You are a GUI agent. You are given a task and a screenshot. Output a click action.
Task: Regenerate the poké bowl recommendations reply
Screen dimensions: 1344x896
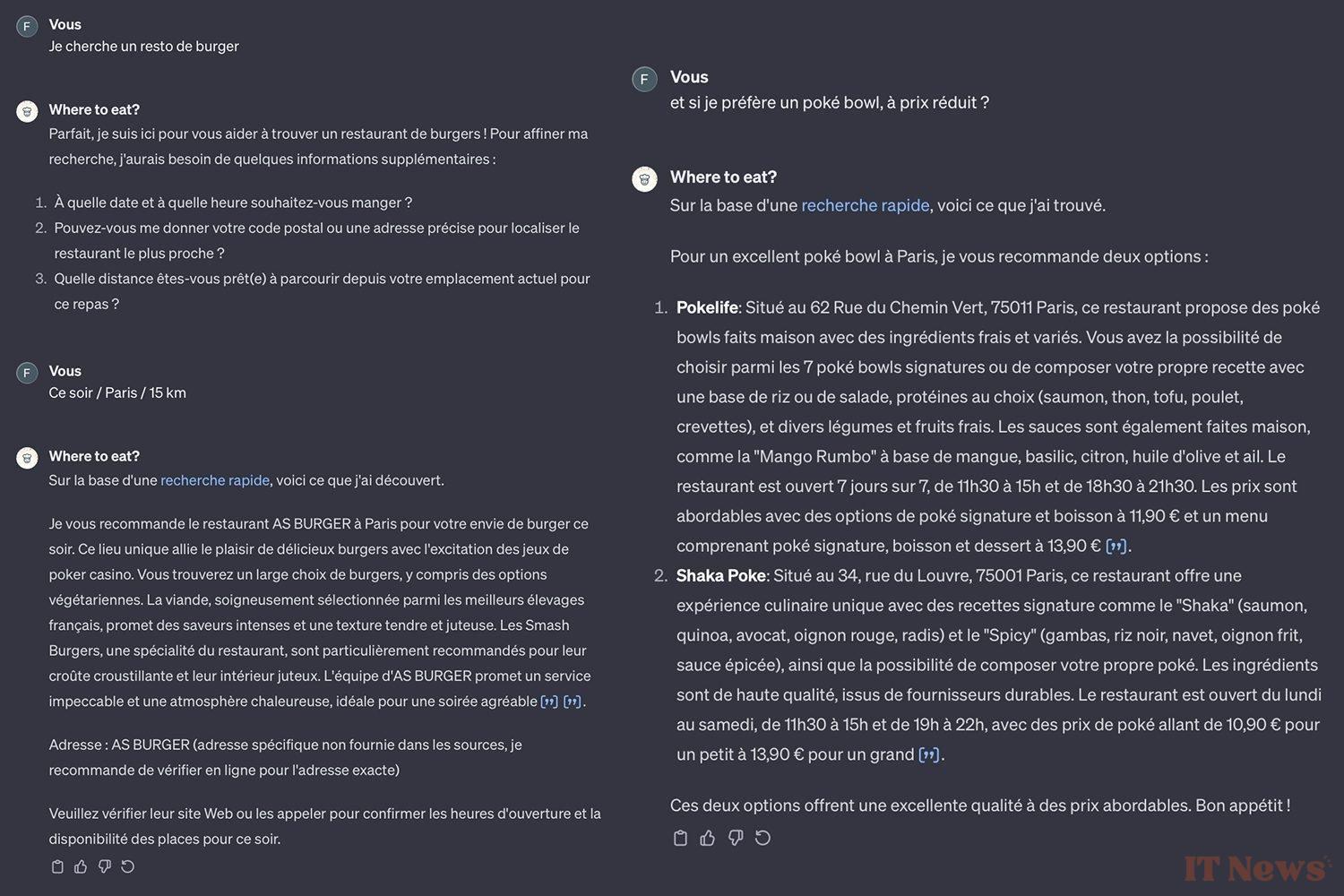(762, 838)
